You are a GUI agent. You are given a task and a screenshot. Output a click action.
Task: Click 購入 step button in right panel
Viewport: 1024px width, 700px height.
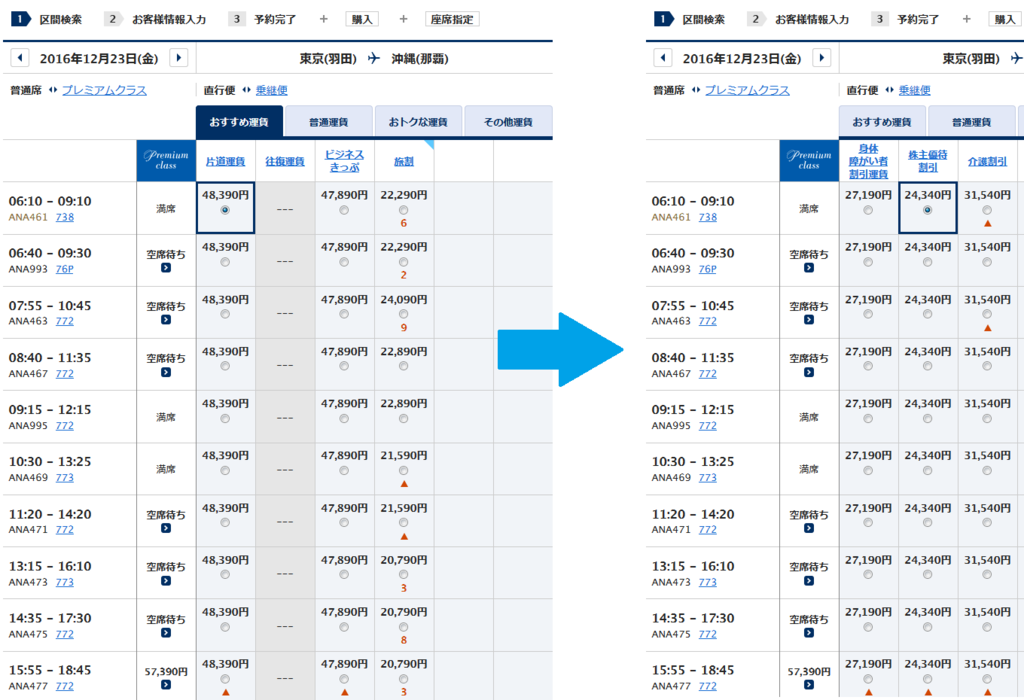(x=1005, y=19)
